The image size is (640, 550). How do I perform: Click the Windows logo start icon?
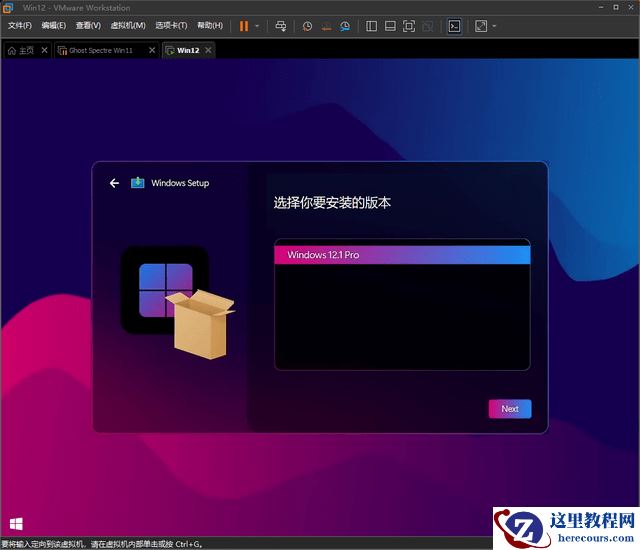16,524
